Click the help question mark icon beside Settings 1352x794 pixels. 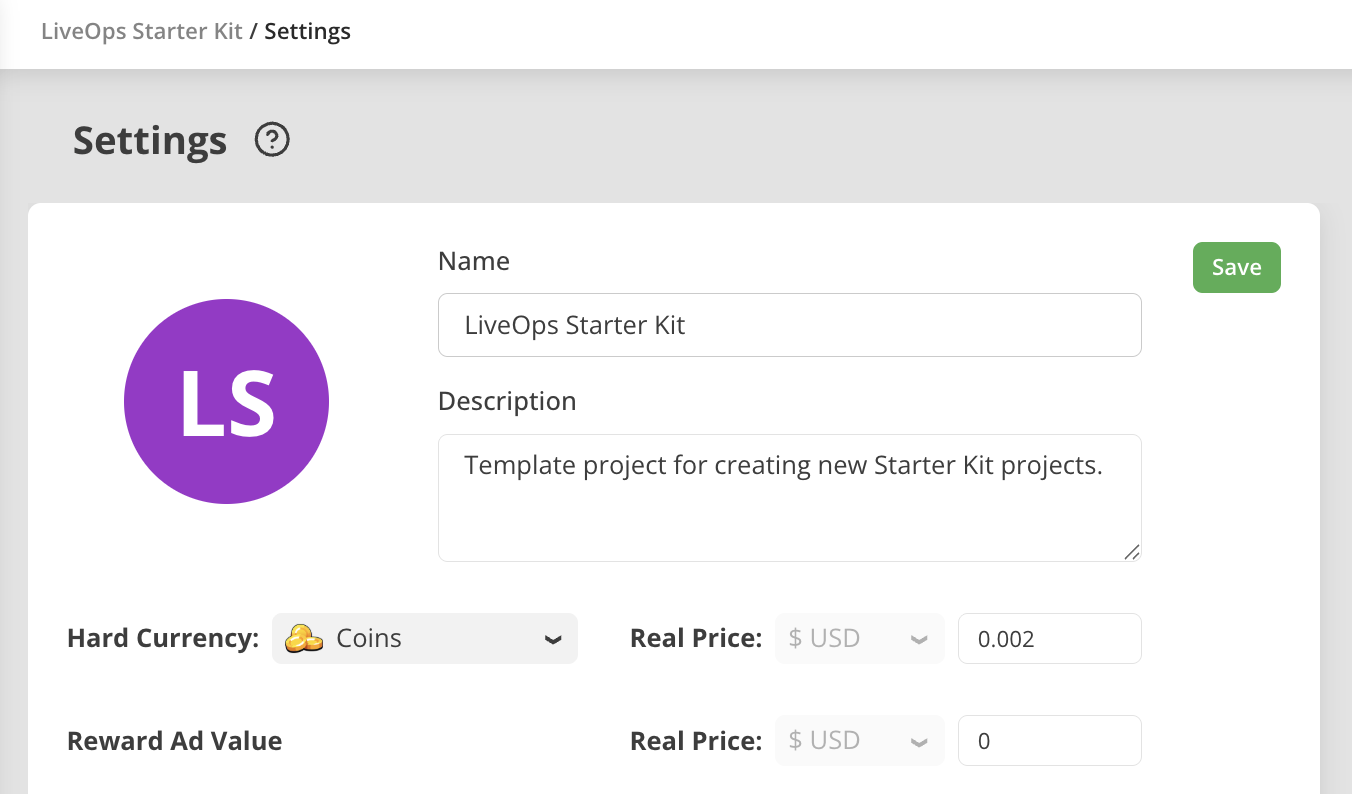(272, 140)
